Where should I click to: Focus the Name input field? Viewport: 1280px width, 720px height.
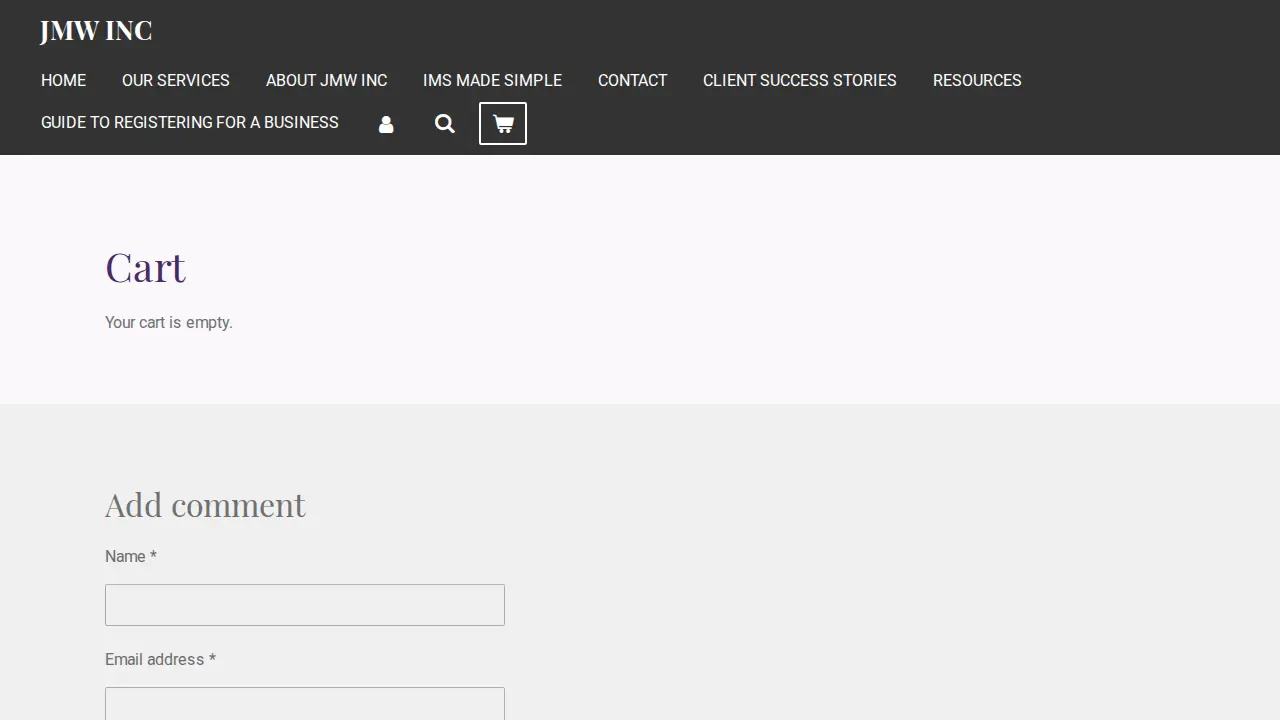click(305, 605)
